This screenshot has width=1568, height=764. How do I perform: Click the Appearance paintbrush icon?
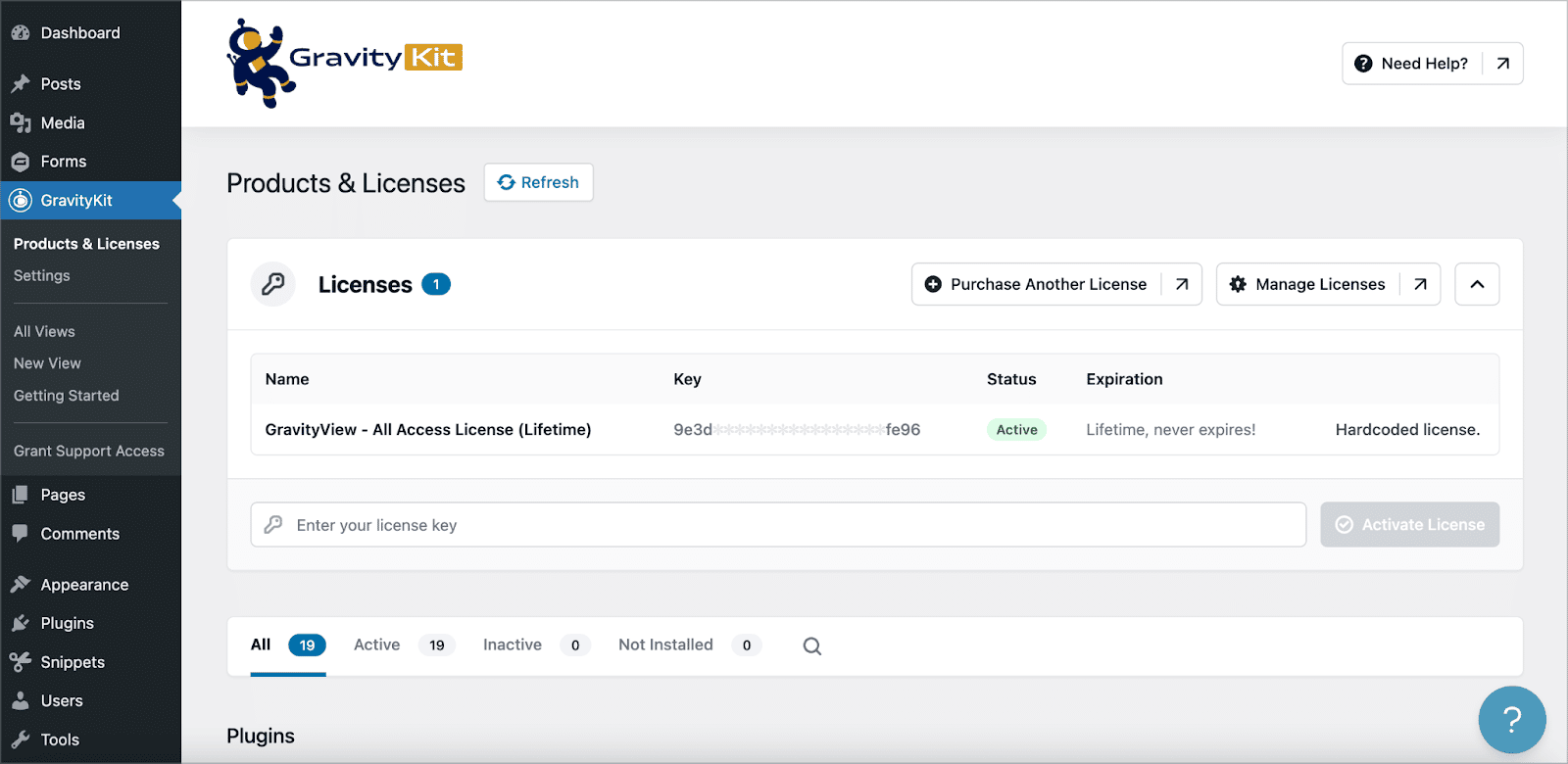(21, 585)
